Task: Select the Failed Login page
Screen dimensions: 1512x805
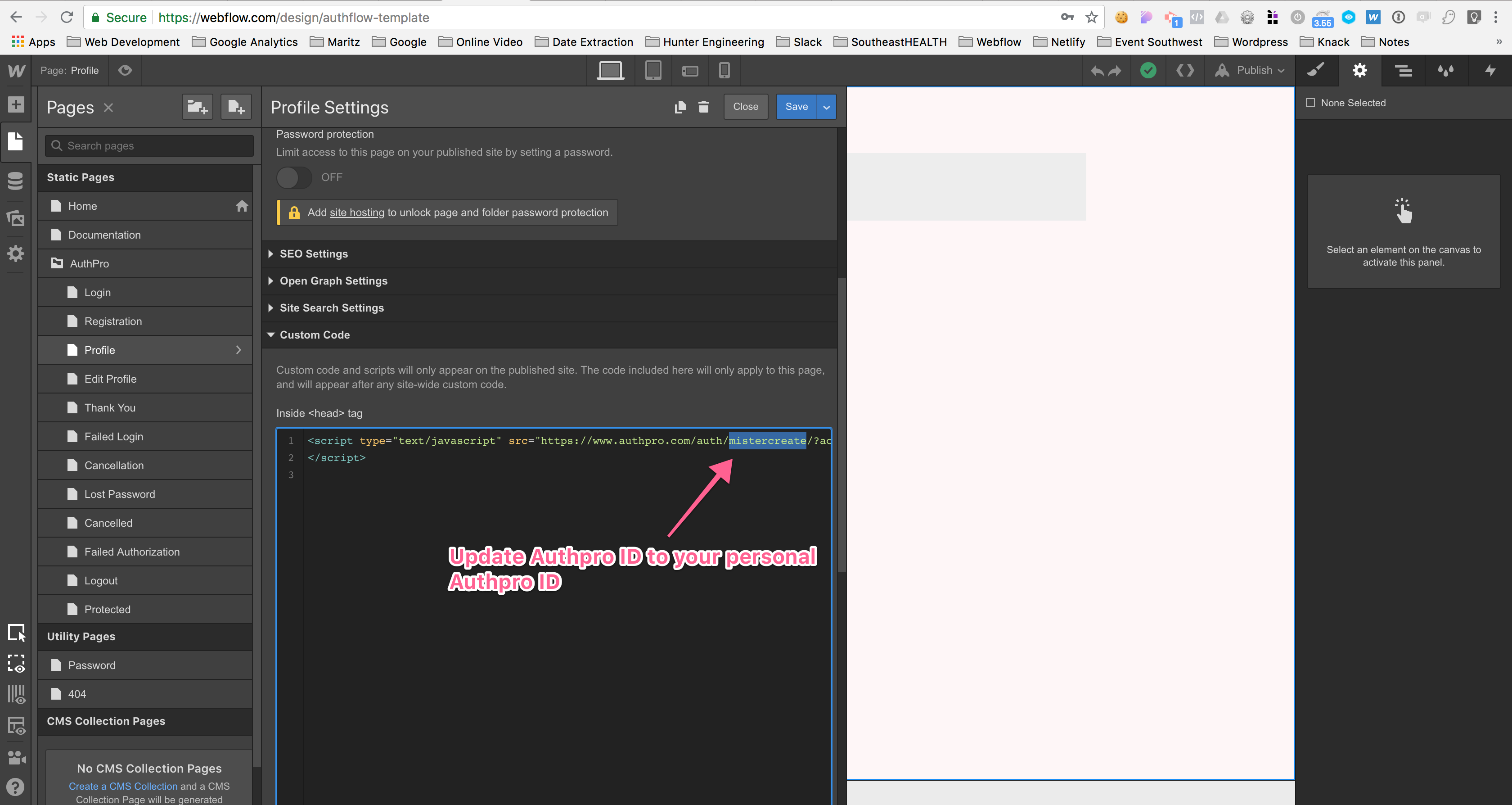Action: (x=145, y=436)
